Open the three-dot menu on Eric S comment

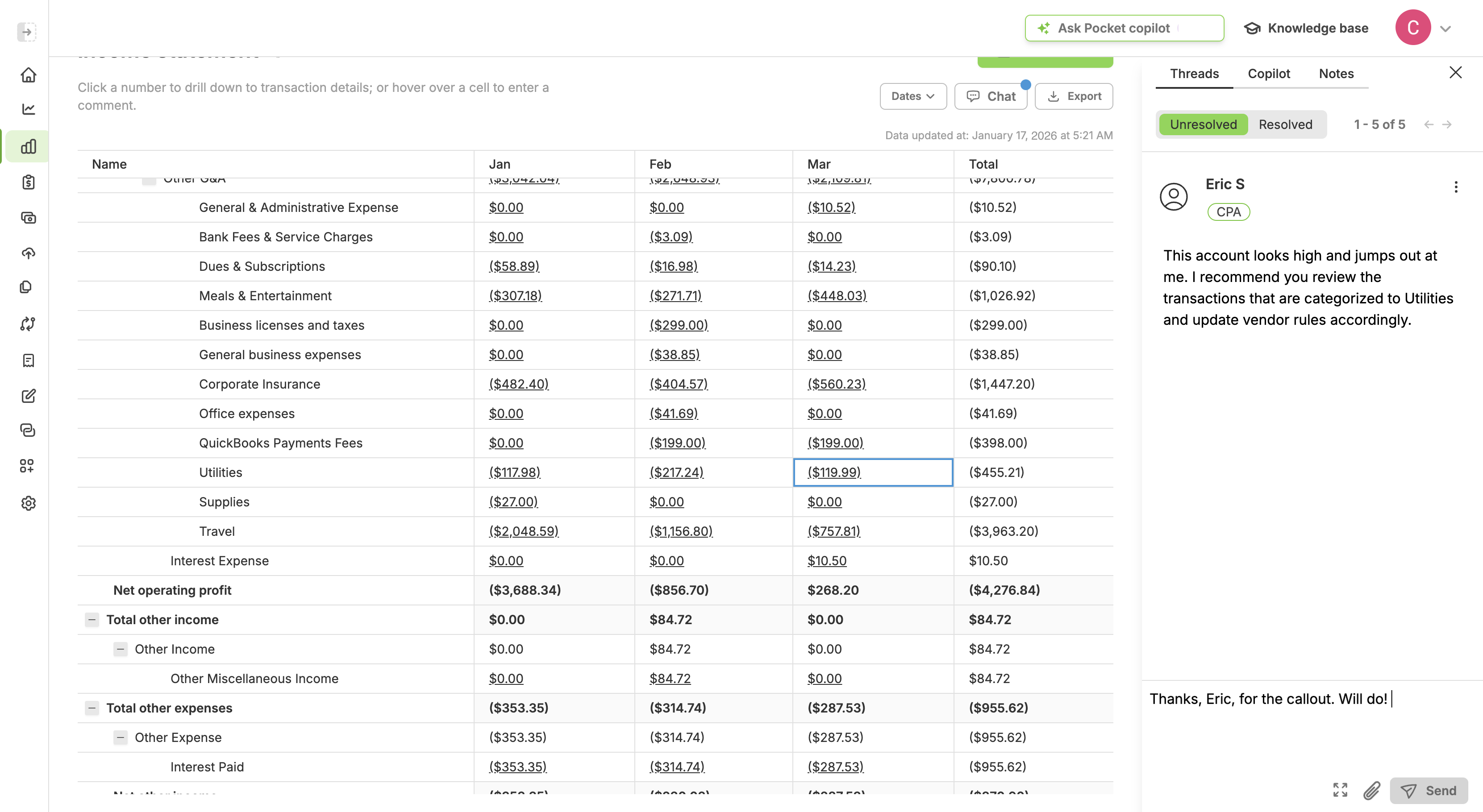click(x=1456, y=187)
